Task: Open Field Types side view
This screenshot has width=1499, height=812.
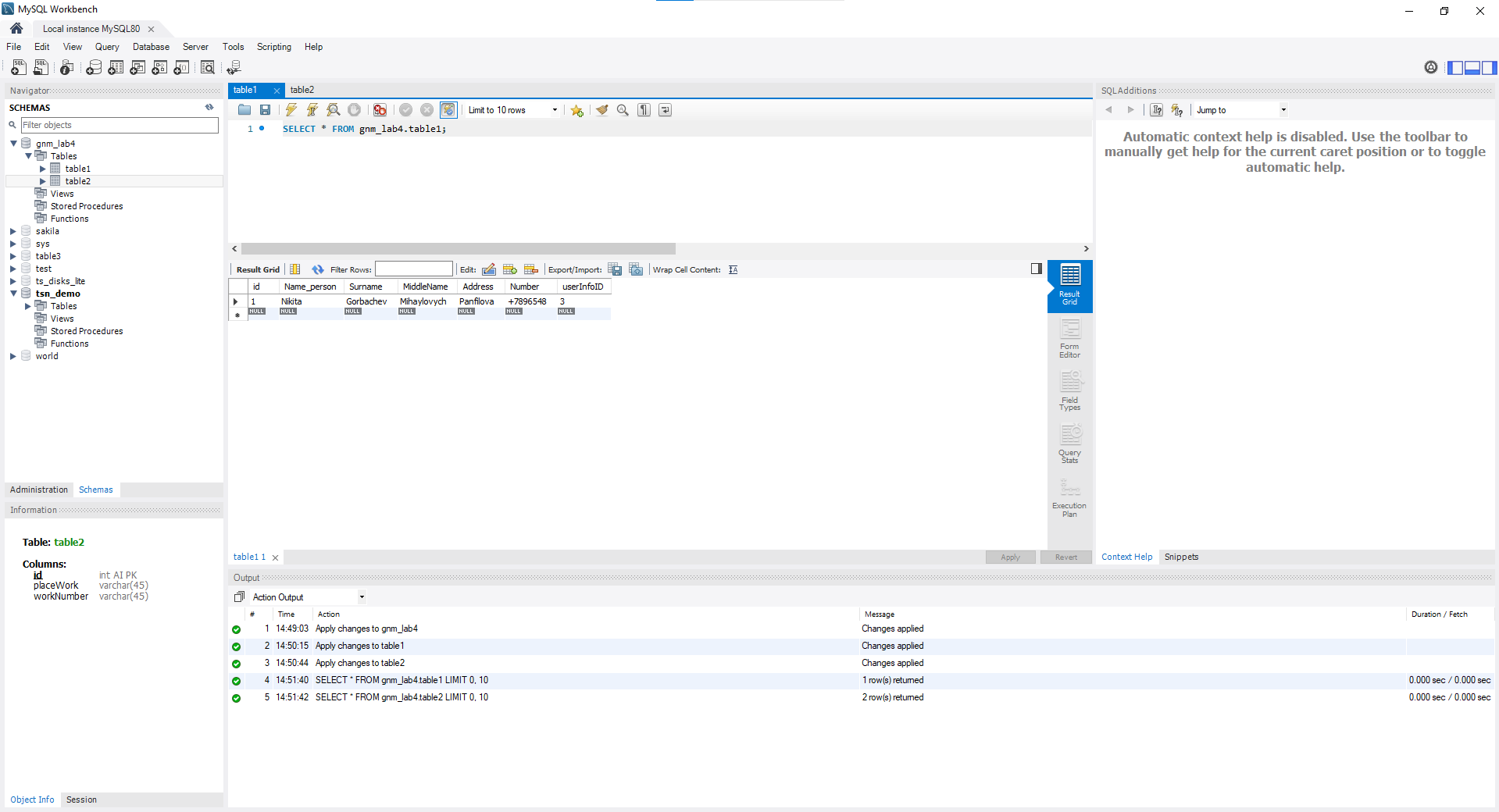Action: (1070, 390)
